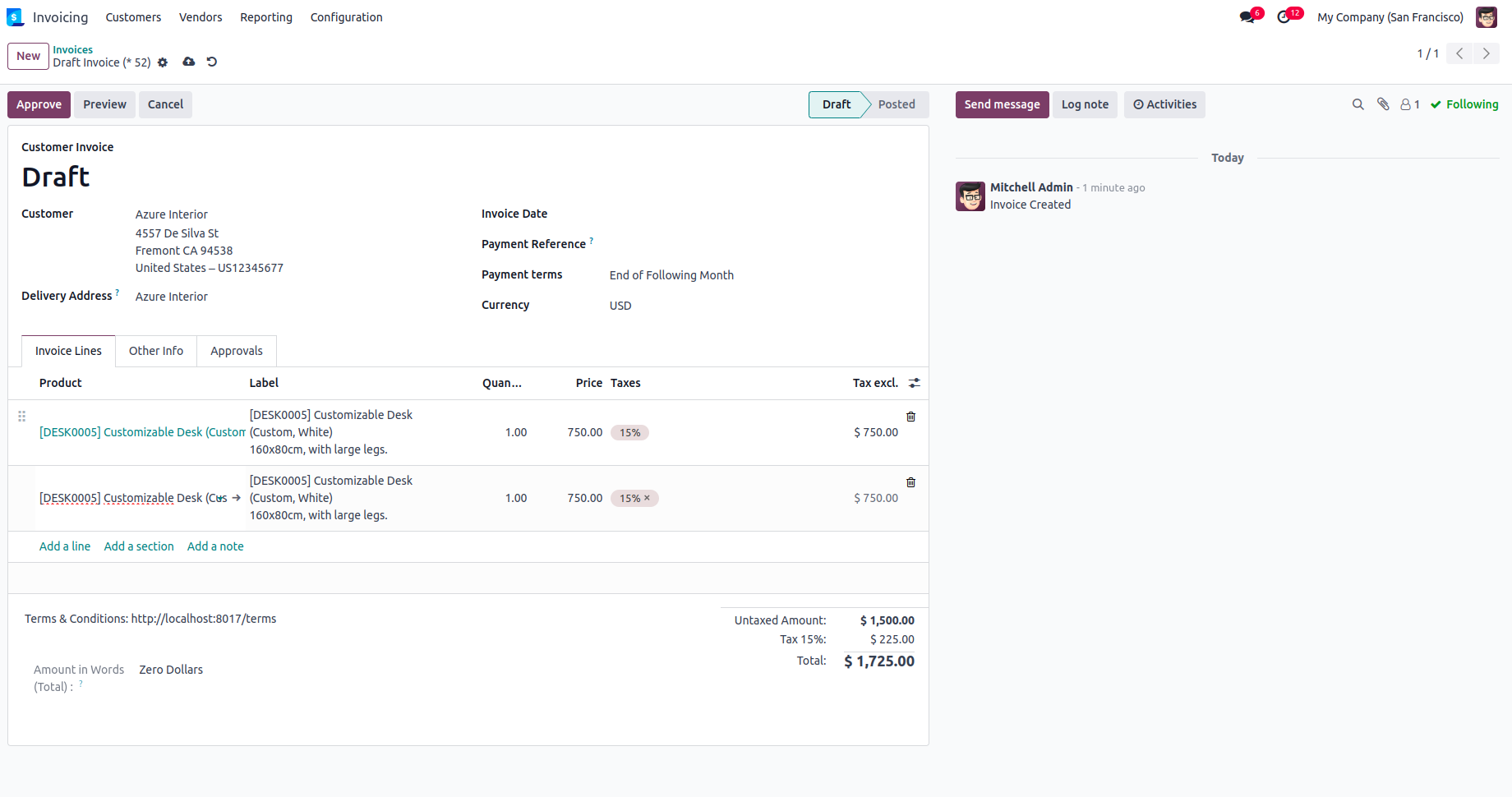This screenshot has width=1512, height=797.
Task: Click the Payment Reference field
Action: [760, 244]
